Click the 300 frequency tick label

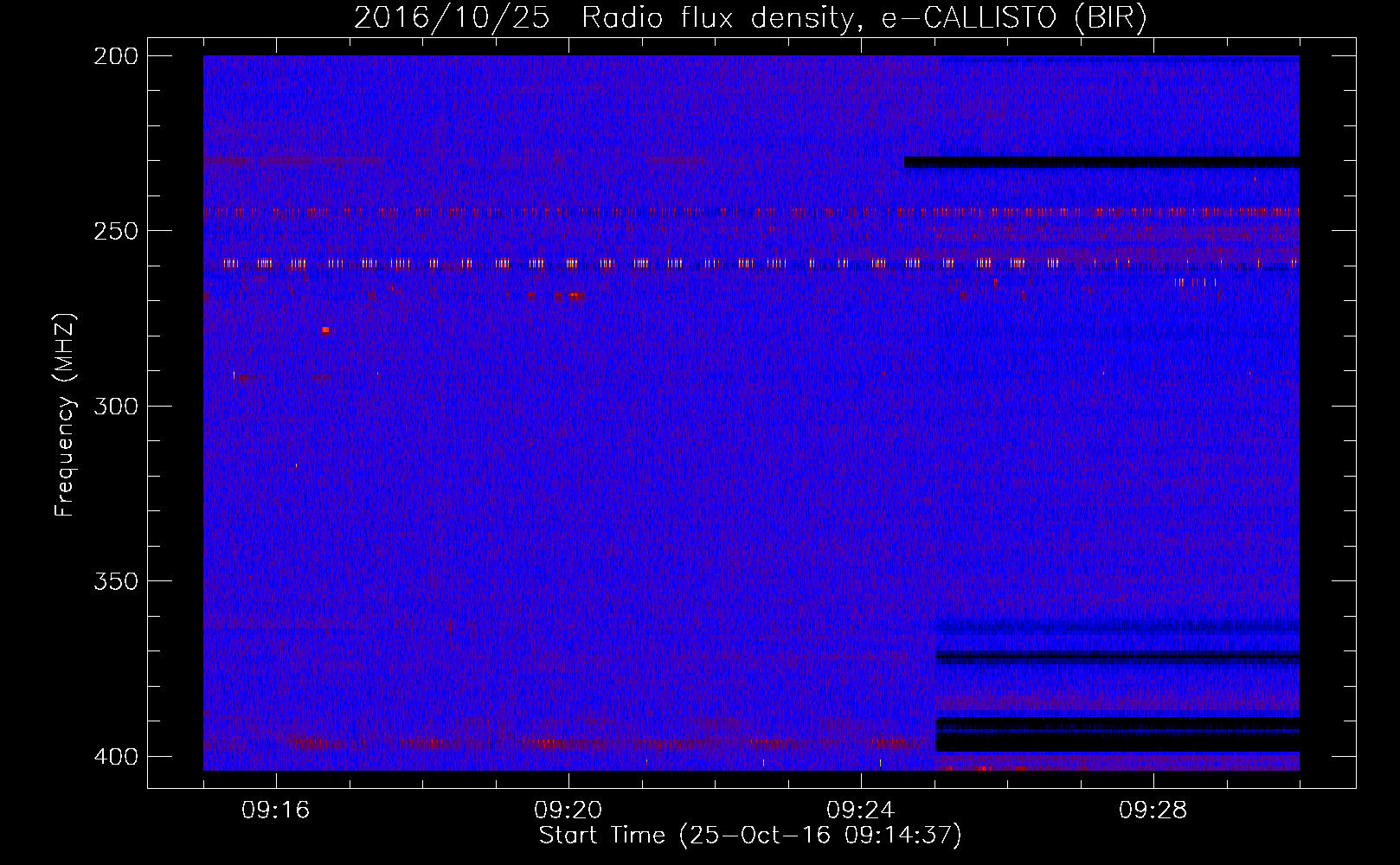[x=115, y=406]
